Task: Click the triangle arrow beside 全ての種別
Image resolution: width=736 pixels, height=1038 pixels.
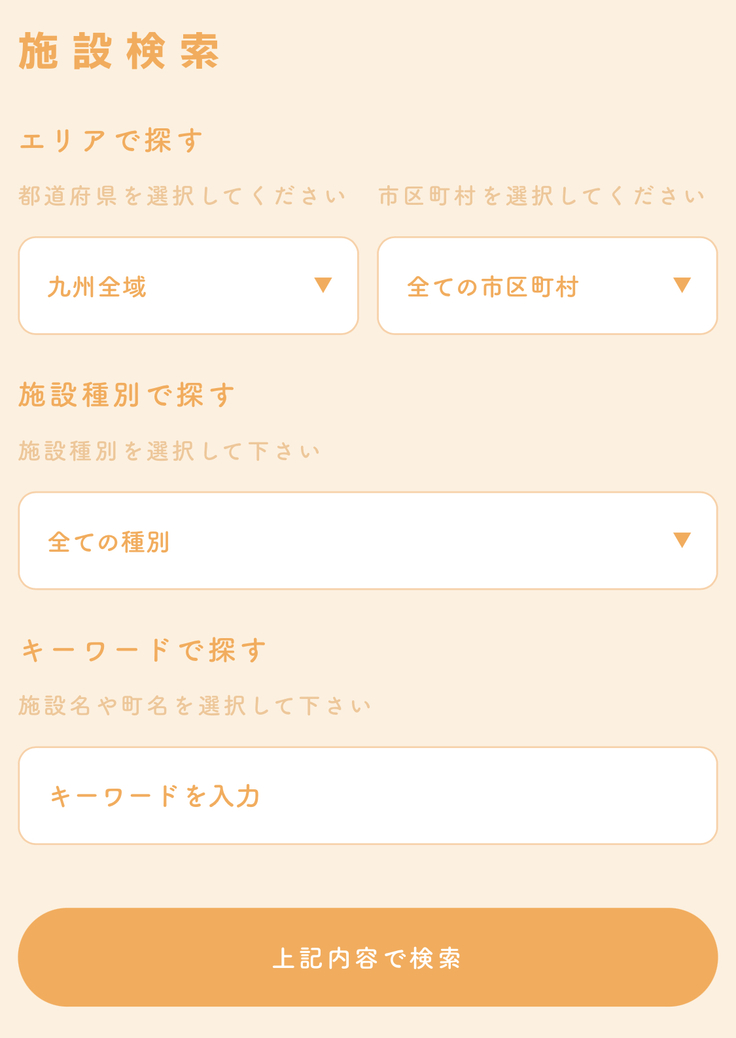Action: (682, 540)
